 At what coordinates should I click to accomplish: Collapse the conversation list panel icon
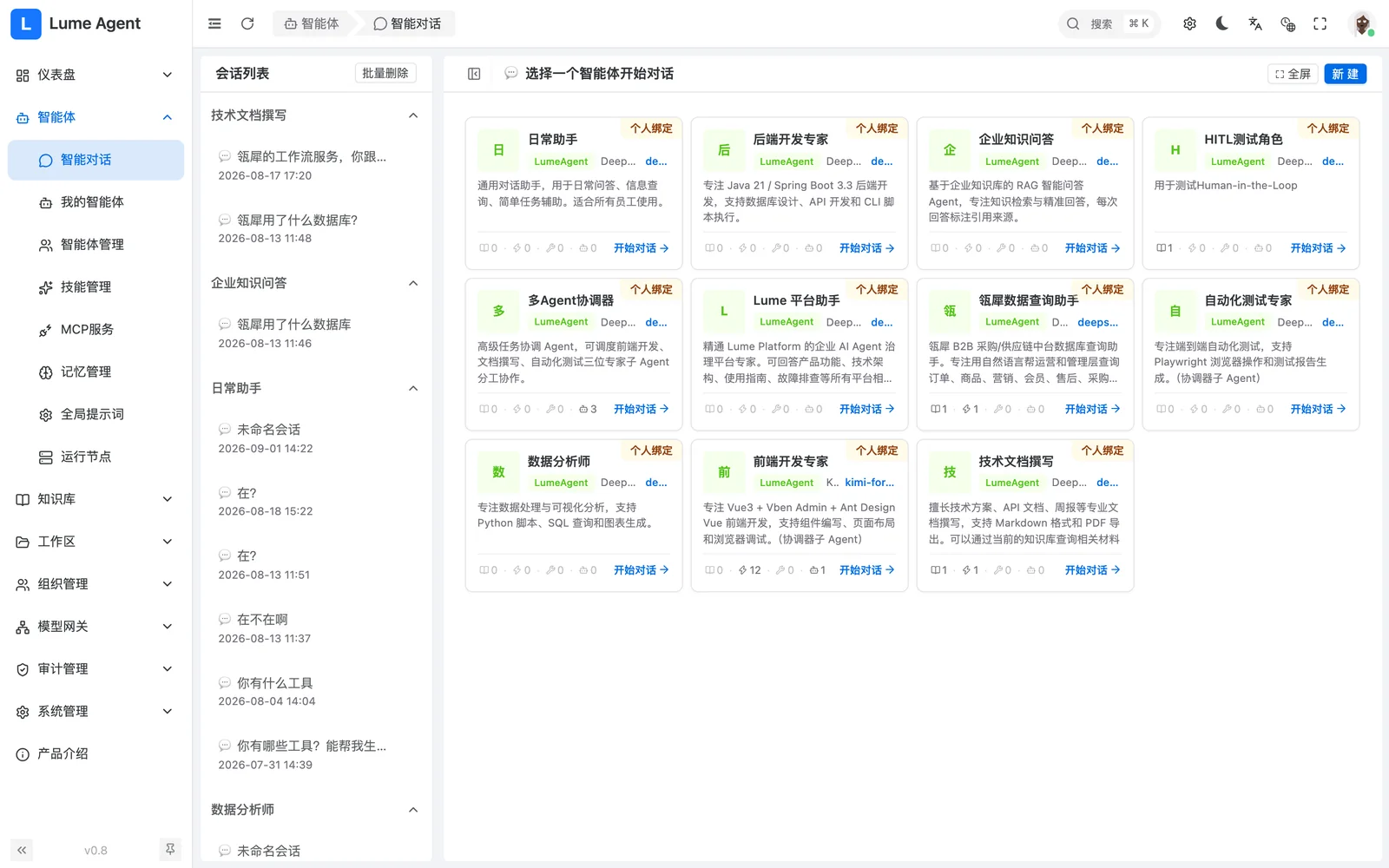[x=474, y=74]
